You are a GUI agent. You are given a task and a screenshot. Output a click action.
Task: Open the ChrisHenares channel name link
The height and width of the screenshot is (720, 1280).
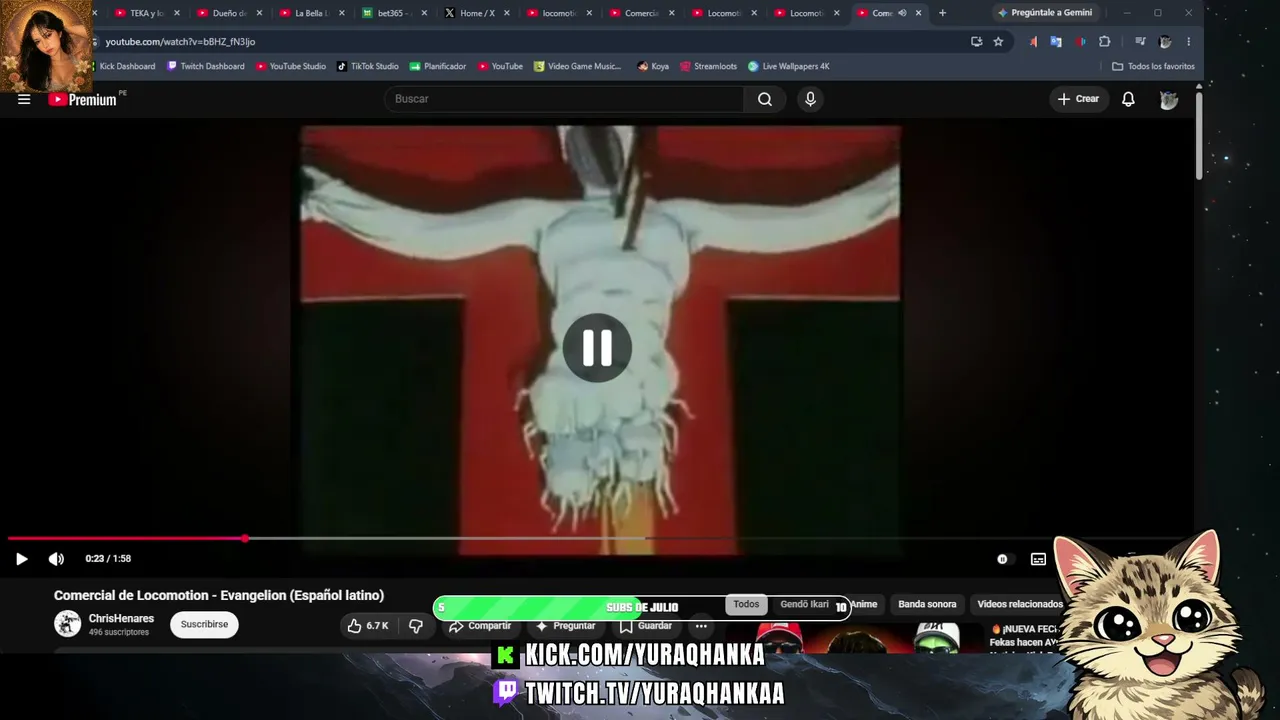(121, 619)
